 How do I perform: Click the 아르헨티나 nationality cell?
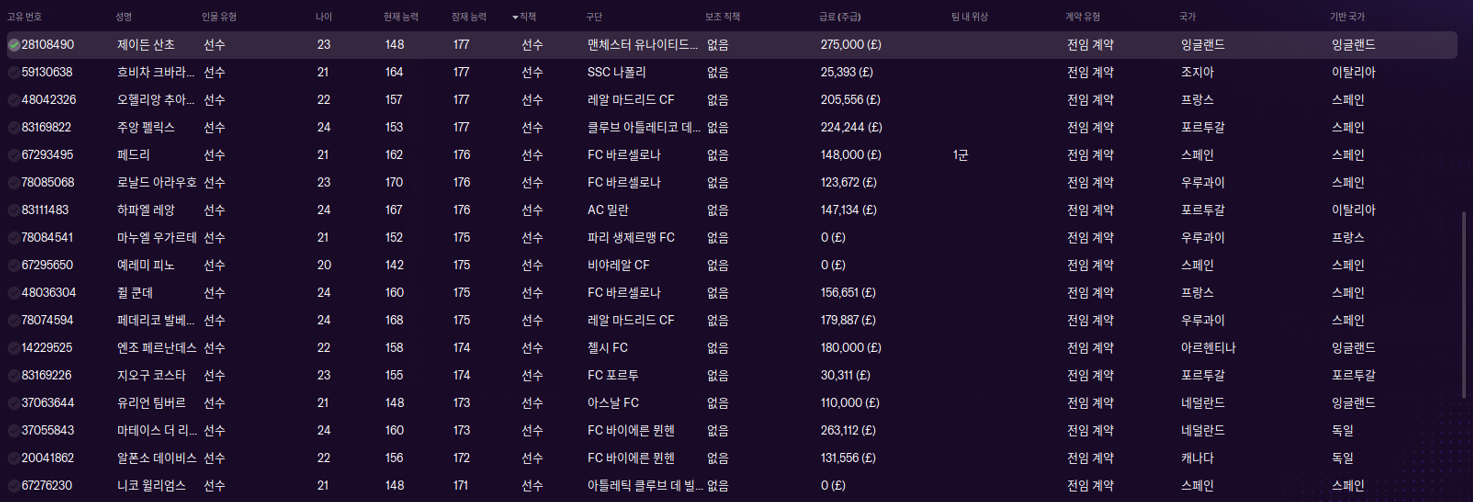tap(1209, 348)
